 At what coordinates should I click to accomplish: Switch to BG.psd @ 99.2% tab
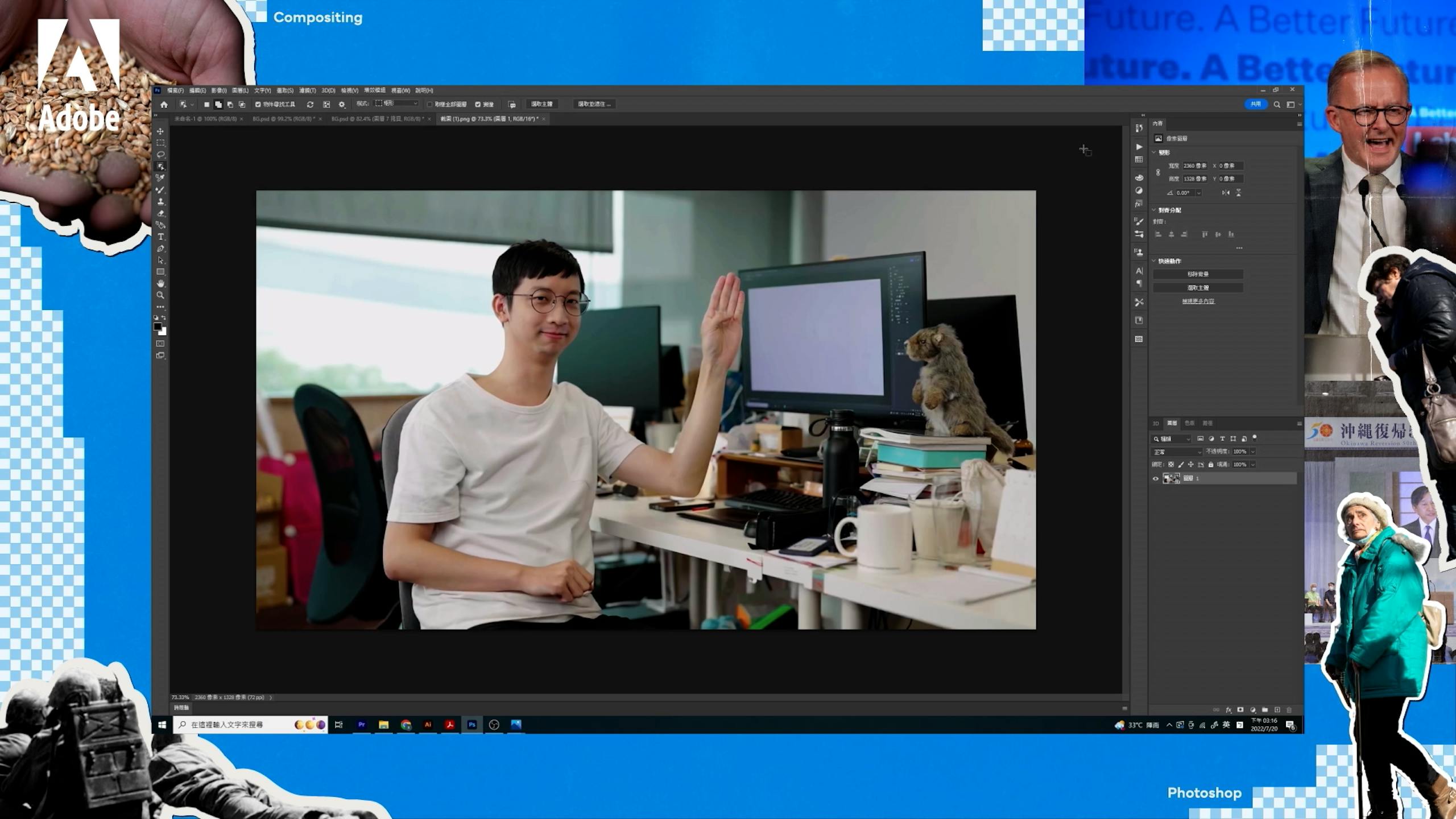(x=284, y=119)
